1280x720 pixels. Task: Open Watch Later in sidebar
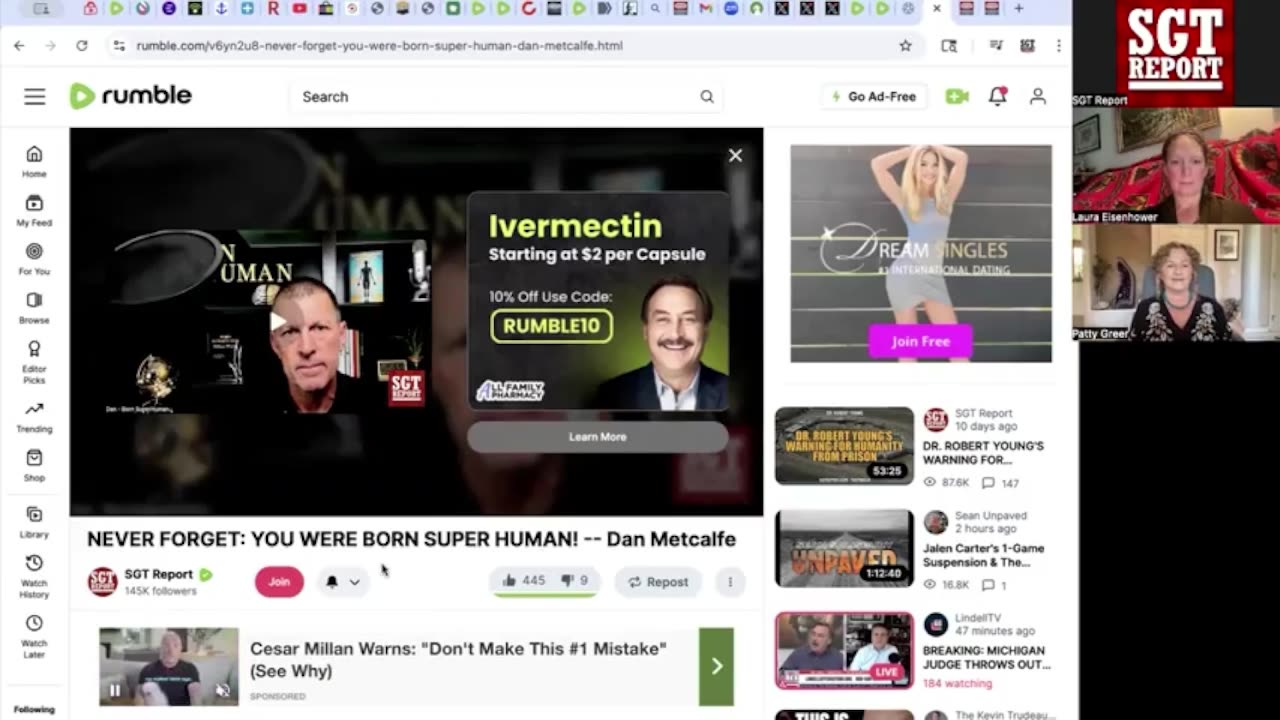(34, 637)
